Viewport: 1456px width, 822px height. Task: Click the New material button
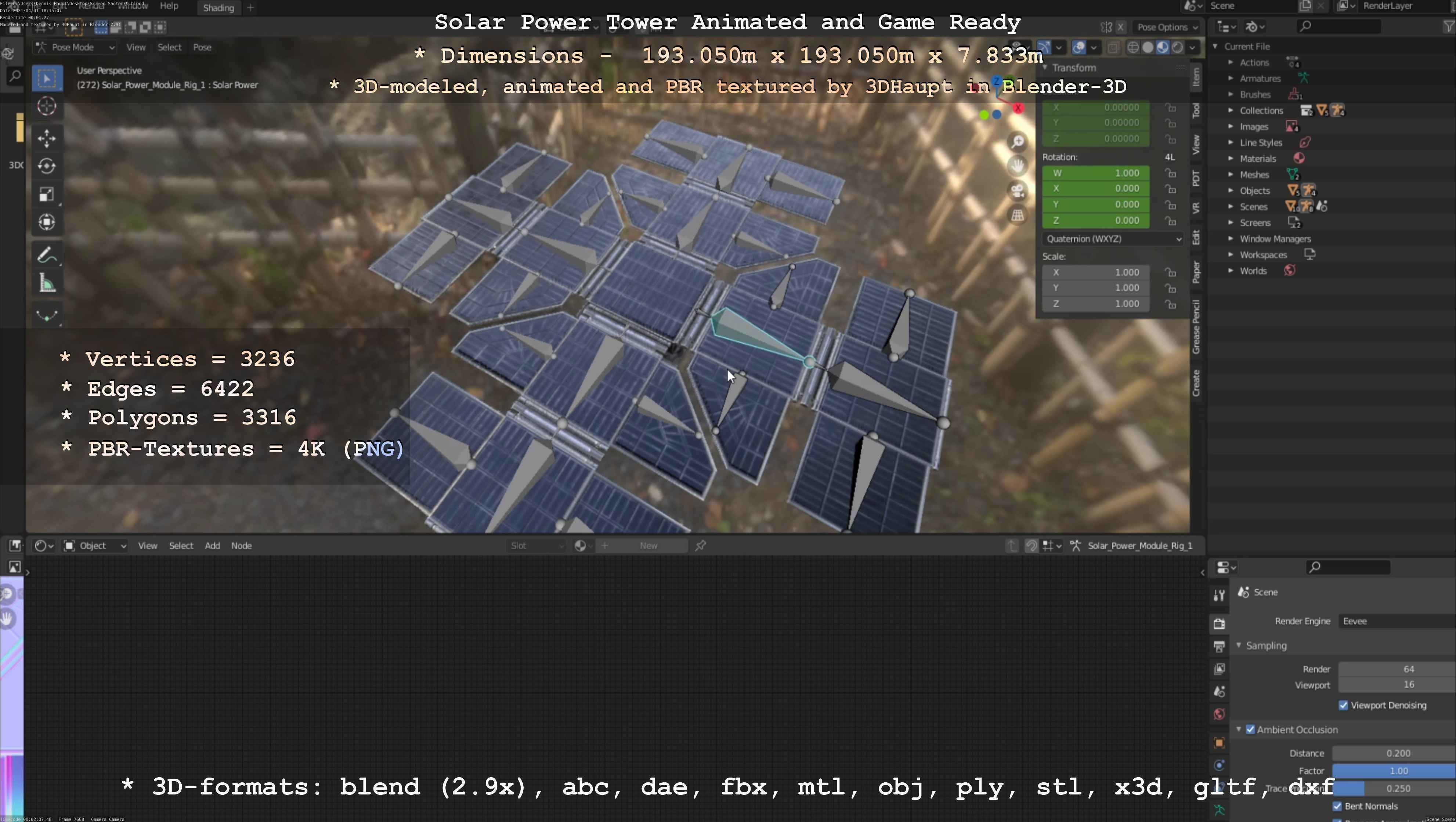(x=648, y=546)
